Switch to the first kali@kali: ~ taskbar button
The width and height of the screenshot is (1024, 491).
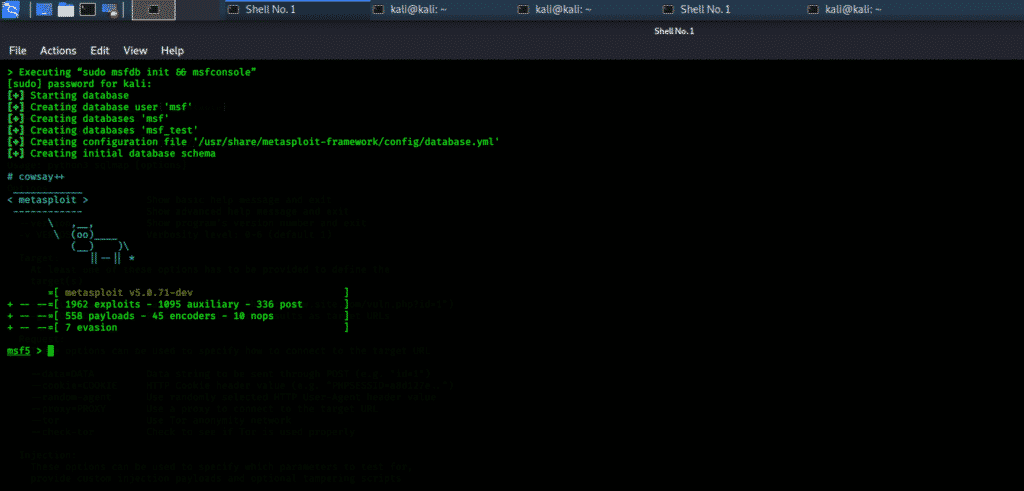click(x=443, y=9)
